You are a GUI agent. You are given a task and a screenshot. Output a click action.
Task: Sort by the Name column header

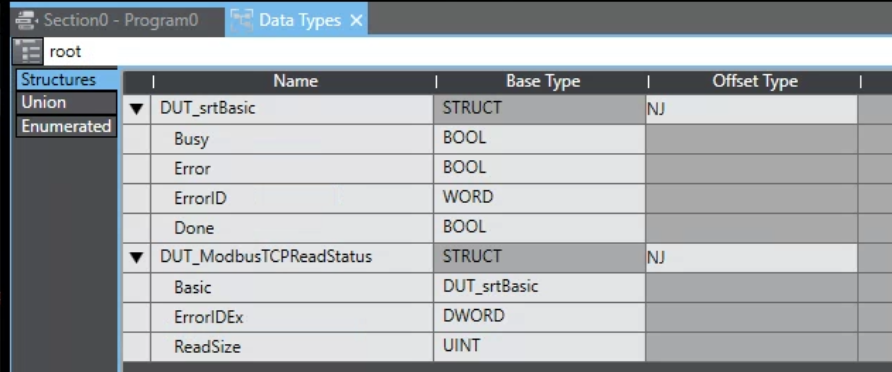[x=295, y=81]
